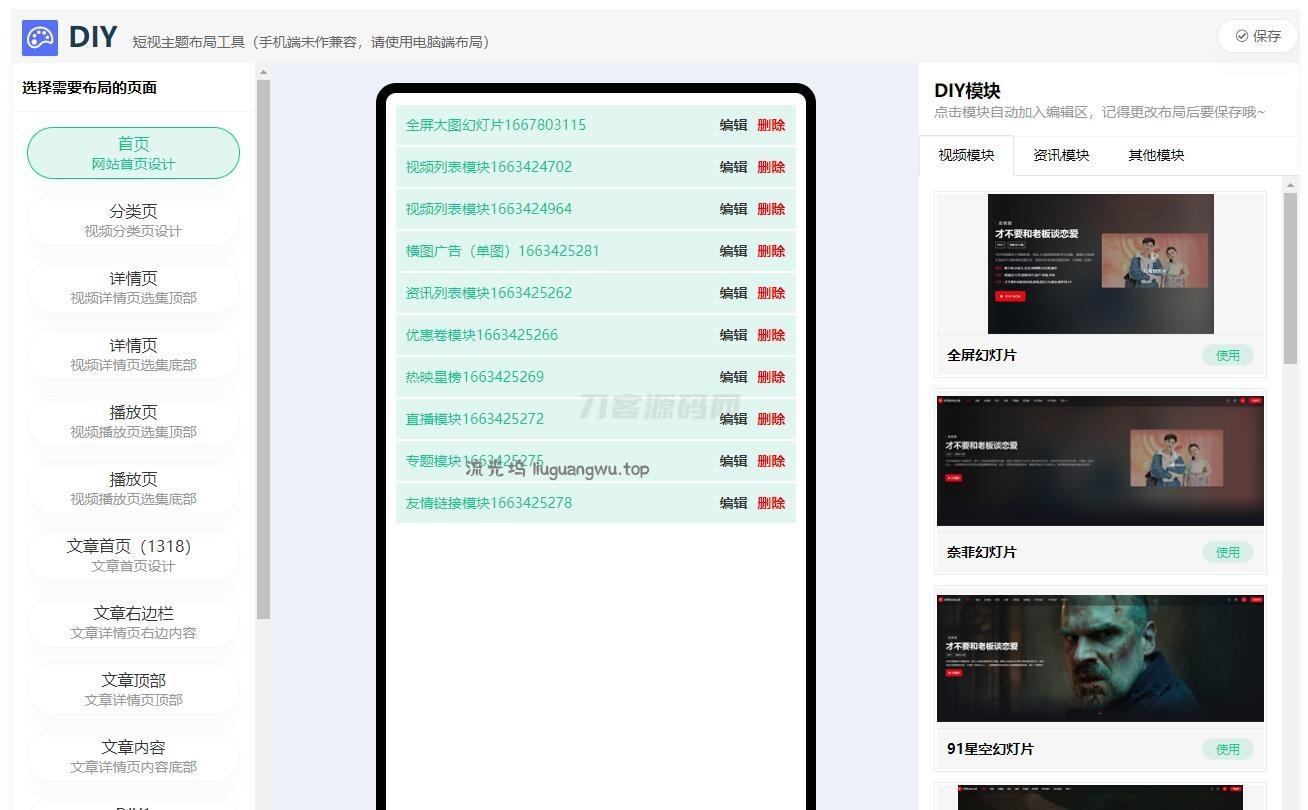Click 全屏幻灯片 preview thumbnail
Viewport: 1308px width, 810px height.
pyautogui.click(x=1100, y=264)
